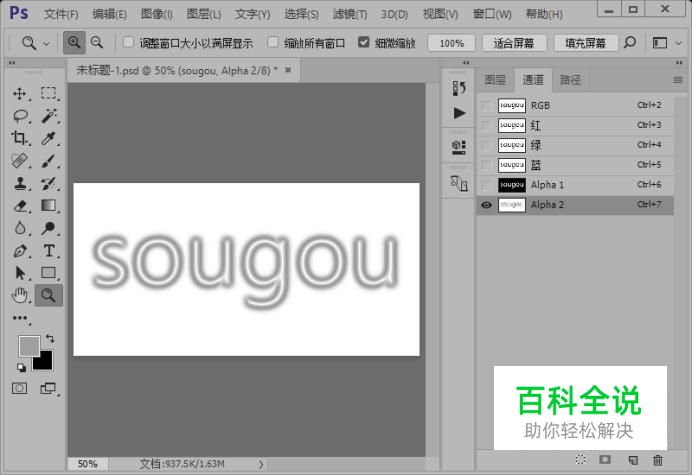Select the Eraser tool
Image resolution: width=692 pixels, height=475 pixels.
pyautogui.click(x=19, y=206)
